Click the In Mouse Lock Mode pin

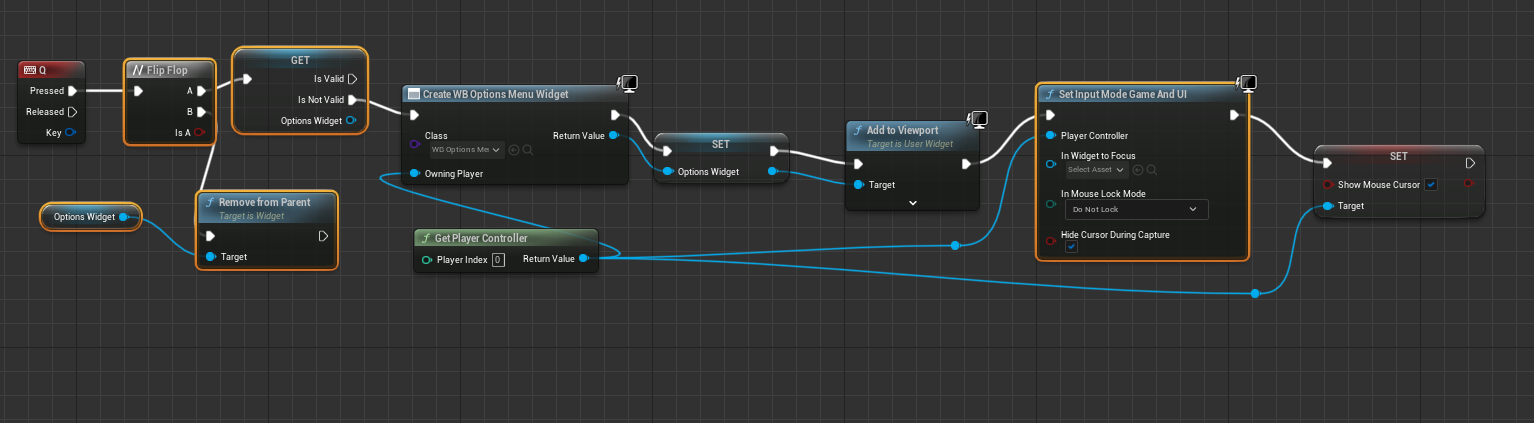tap(1050, 203)
